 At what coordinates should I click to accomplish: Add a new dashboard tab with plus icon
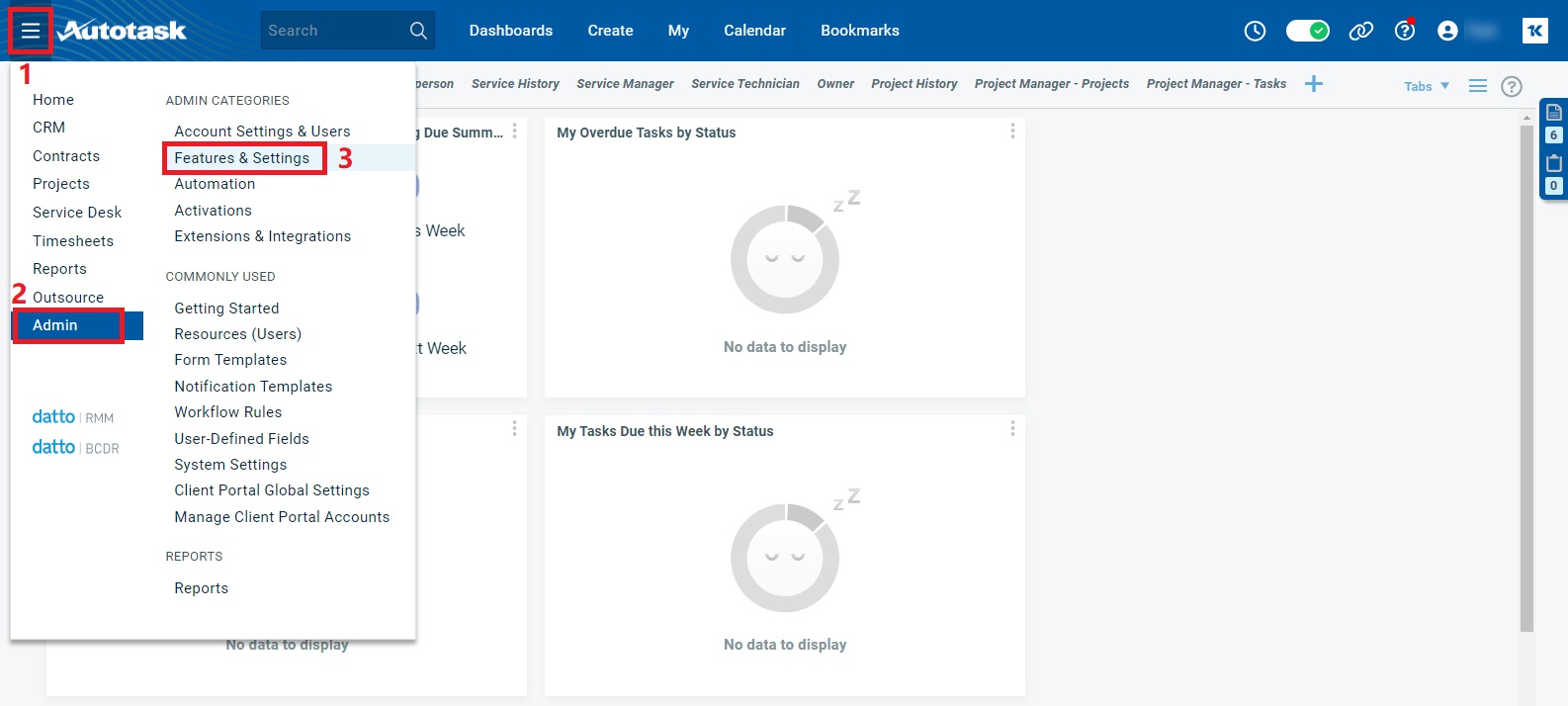(x=1314, y=84)
